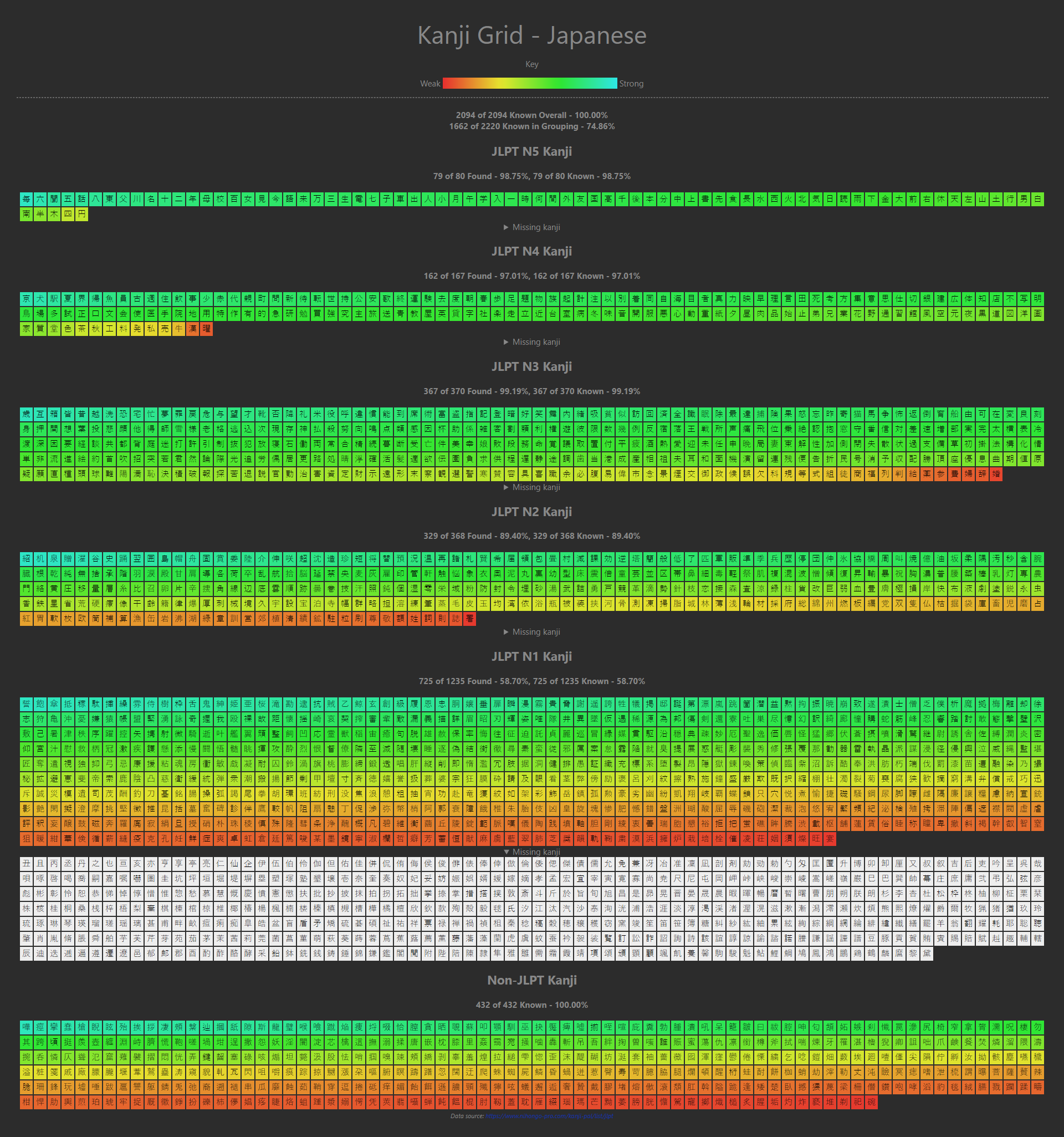
Task: Select the 球 kanji tile
Action: [x=95, y=474]
